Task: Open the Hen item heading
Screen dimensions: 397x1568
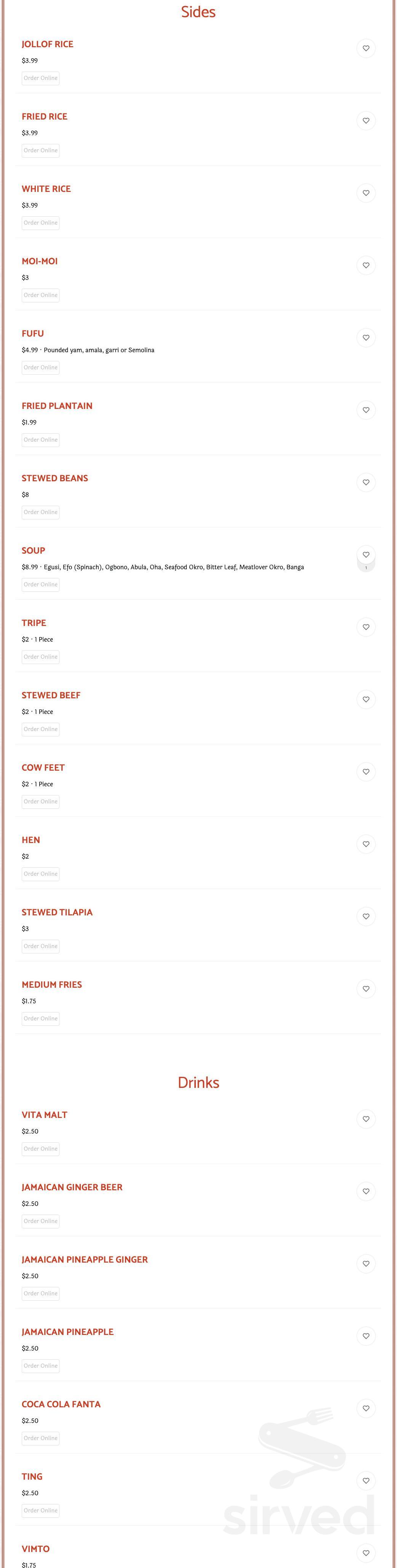Action: click(31, 840)
